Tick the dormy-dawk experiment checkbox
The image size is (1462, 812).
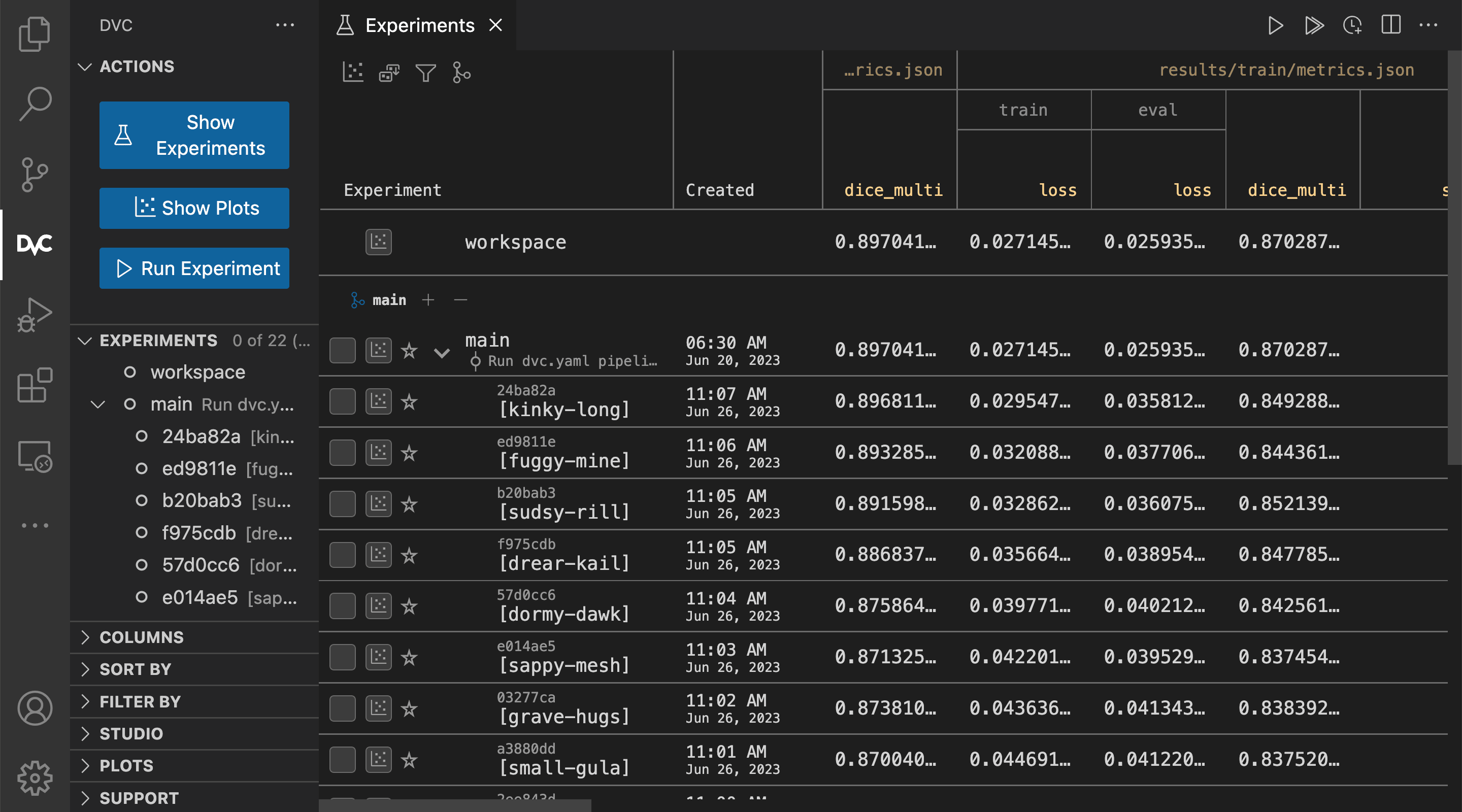(342, 606)
